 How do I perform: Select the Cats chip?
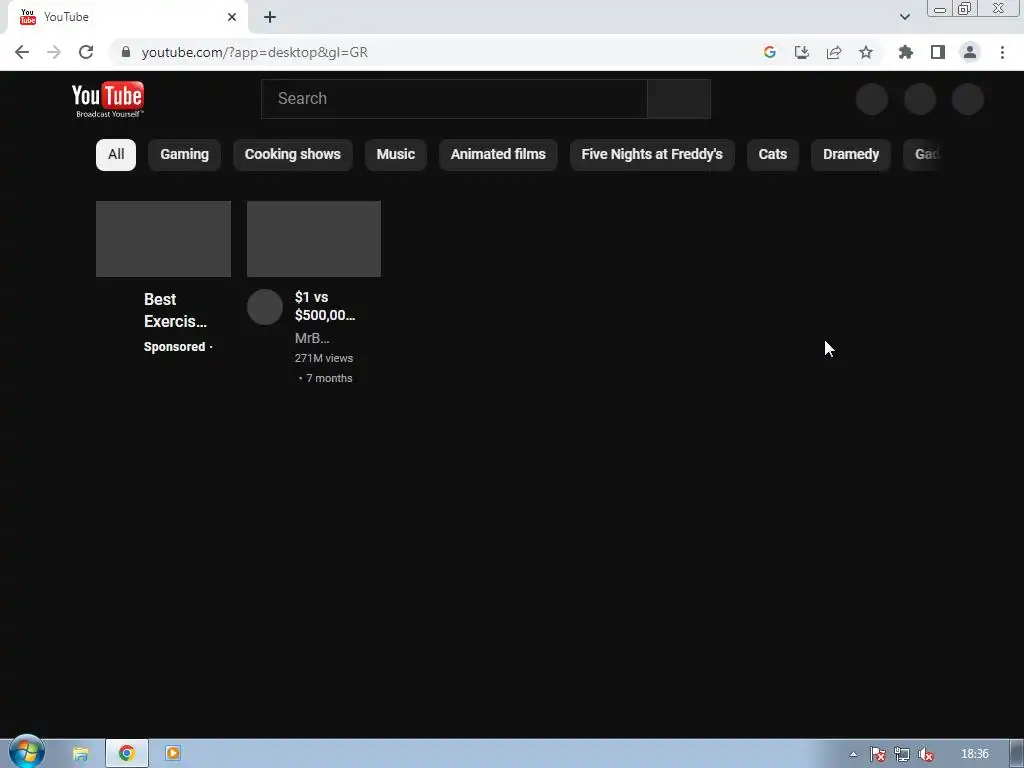point(773,155)
